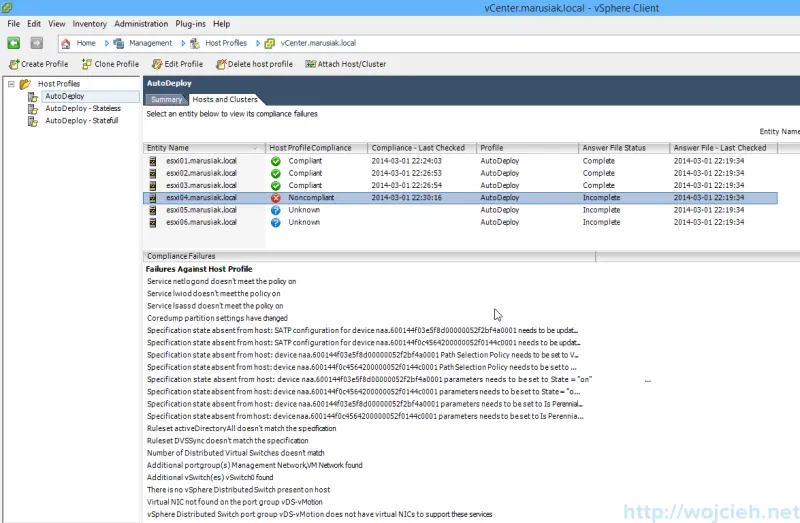The height and width of the screenshot is (523, 800).
Task: Click 'Ruleset DVSSync doesn't match' failure
Action: tap(228, 440)
